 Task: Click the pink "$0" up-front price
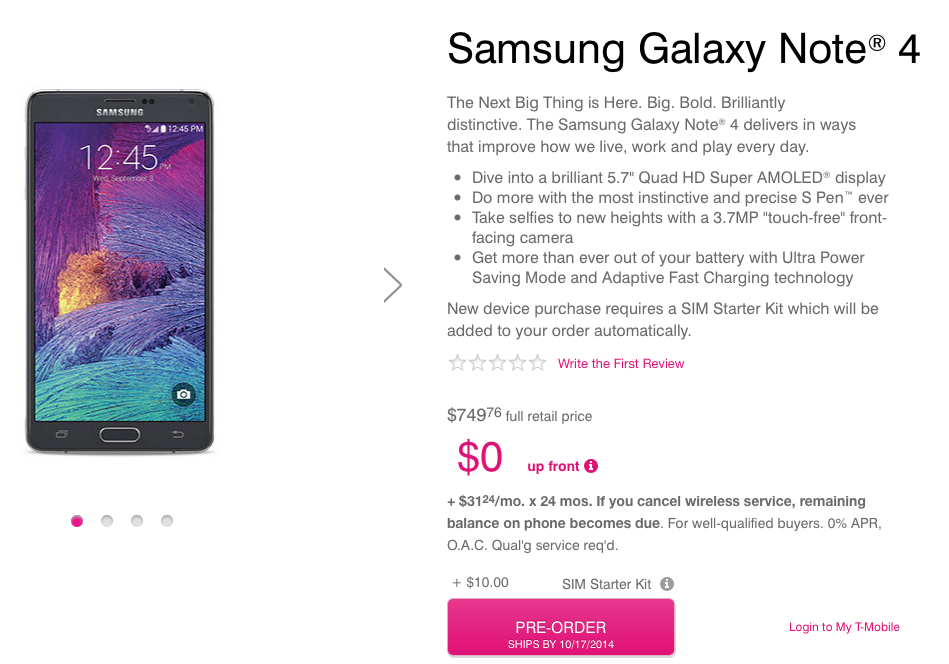[x=480, y=457]
